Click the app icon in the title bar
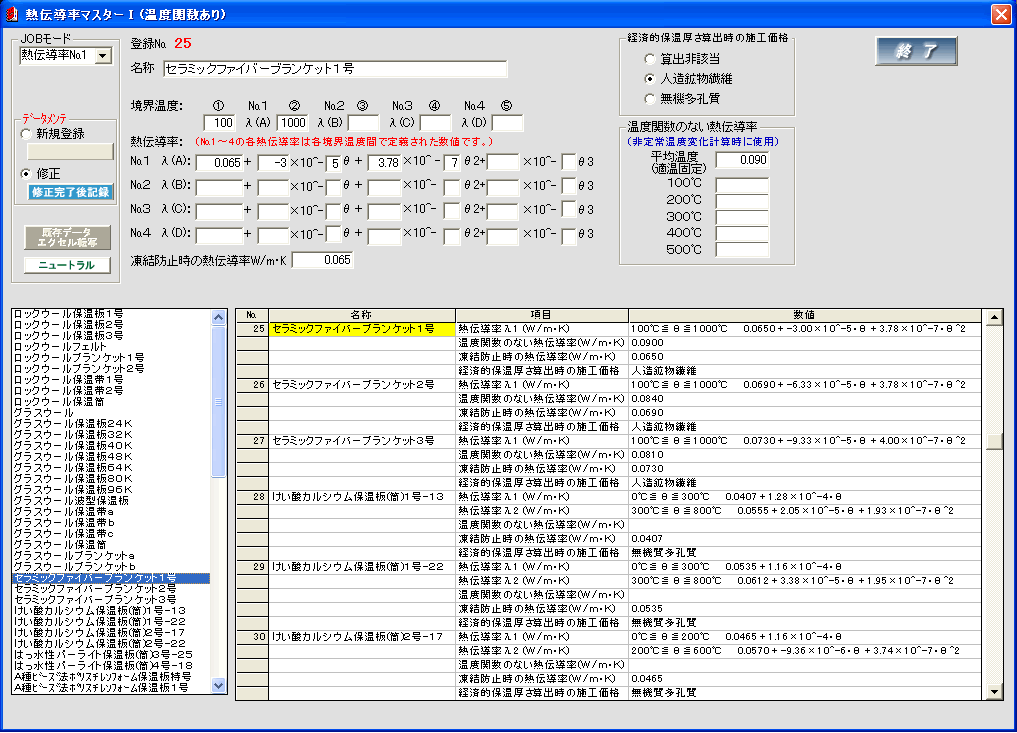This screenshot has width=1017, height=733. (x=12, y=14)
